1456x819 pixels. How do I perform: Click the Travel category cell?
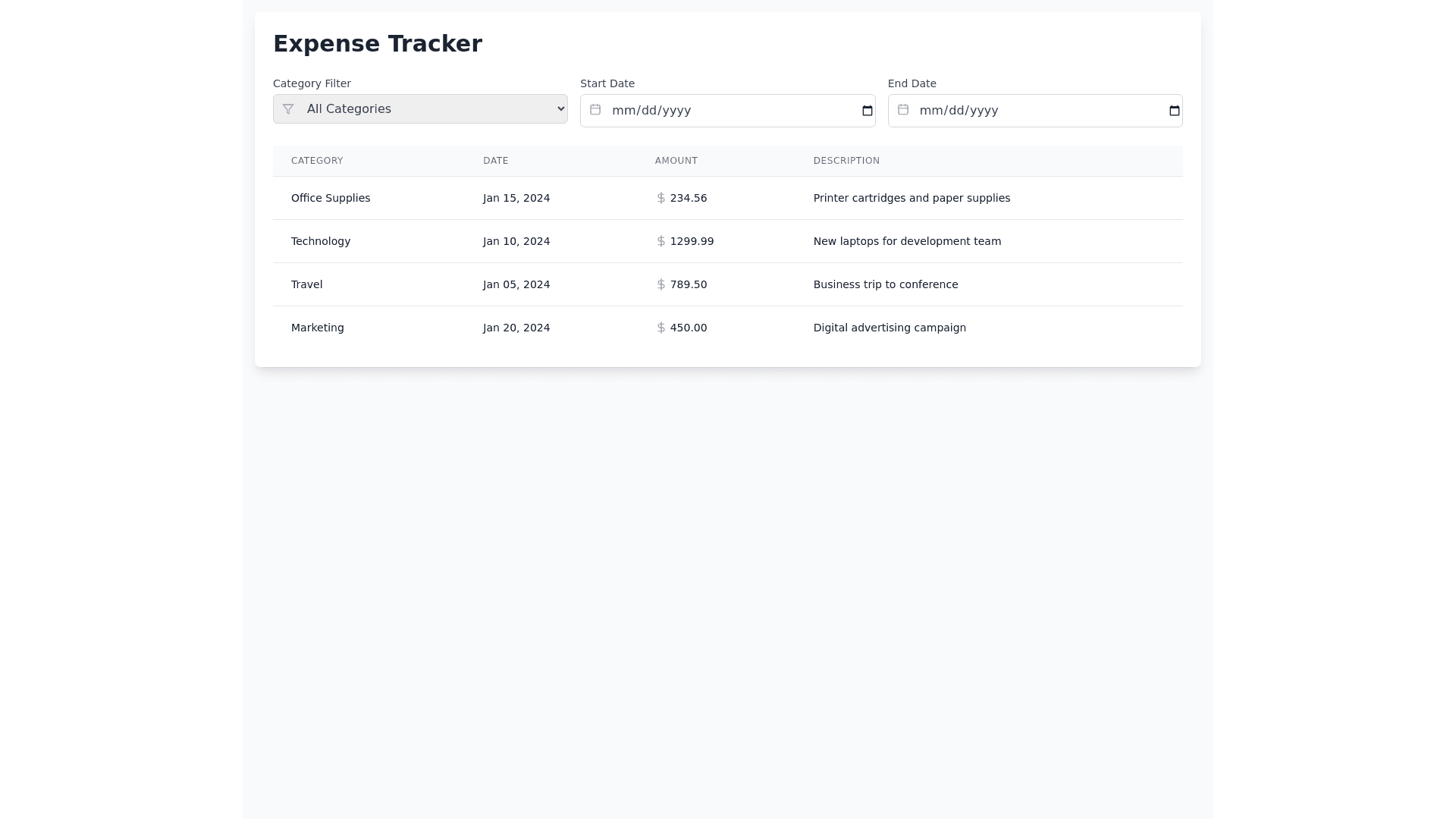pos(306,284)
